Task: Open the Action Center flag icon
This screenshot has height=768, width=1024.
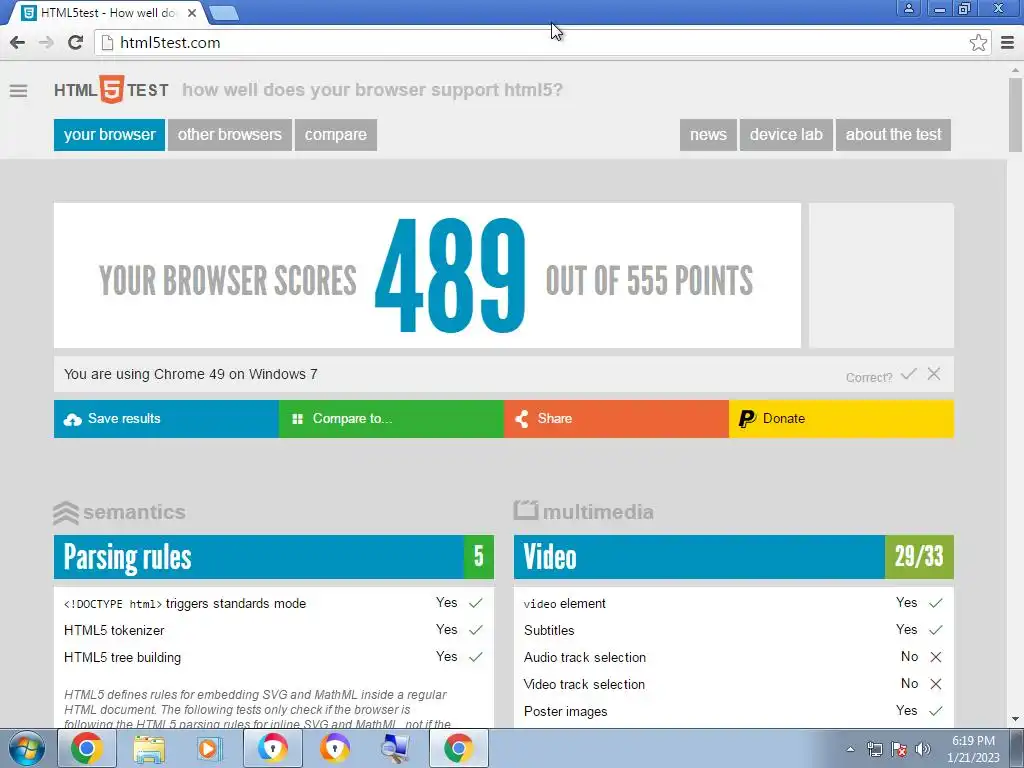Action: 899,749
